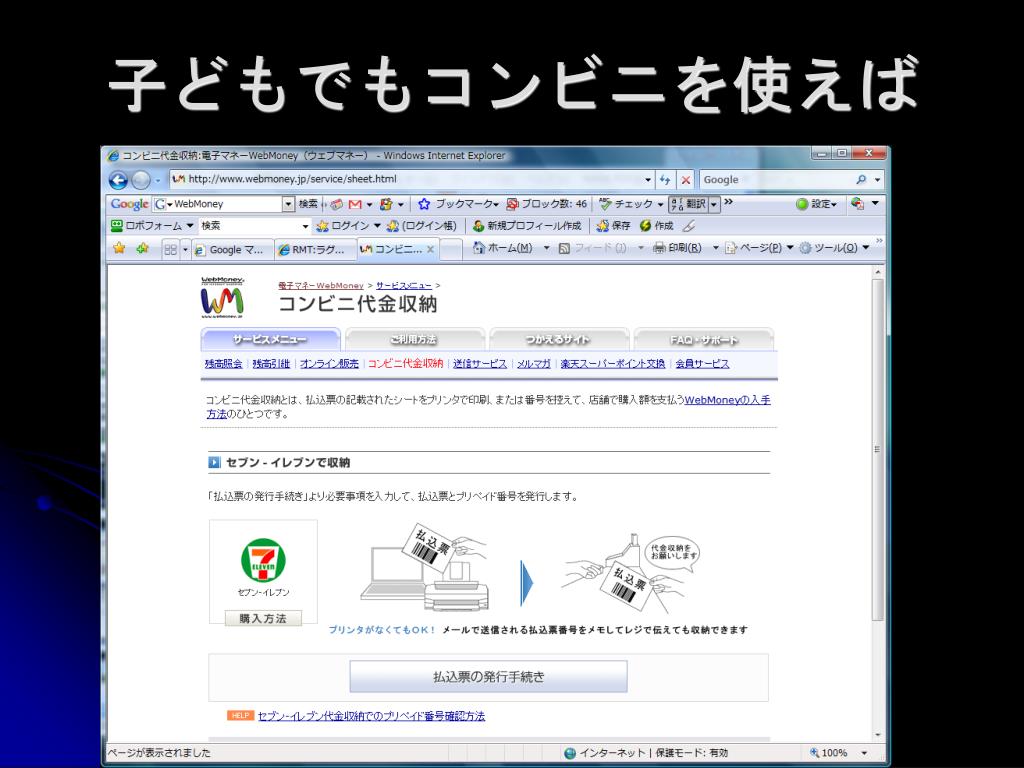Click the Home (ホーム) toolbar button
The image size is (1024, 768).
click(x=502, y=248)
